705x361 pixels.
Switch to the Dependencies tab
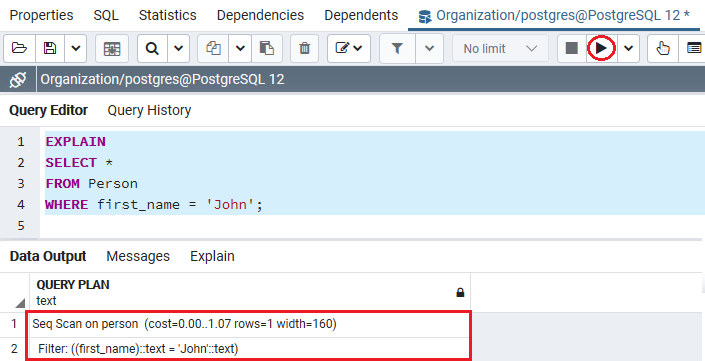(x=260, y=15)
